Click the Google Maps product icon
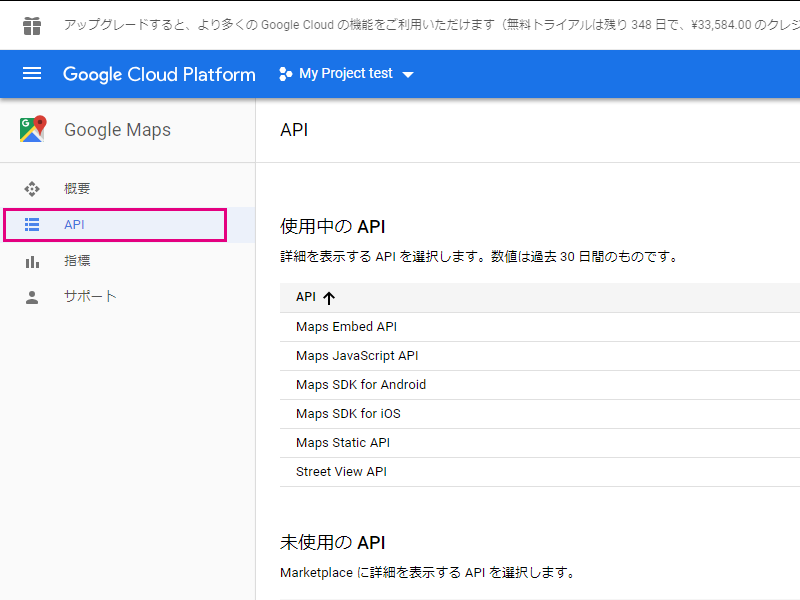Image resolution: width=800 pixels, height=600 pixels. click(31, 130)
